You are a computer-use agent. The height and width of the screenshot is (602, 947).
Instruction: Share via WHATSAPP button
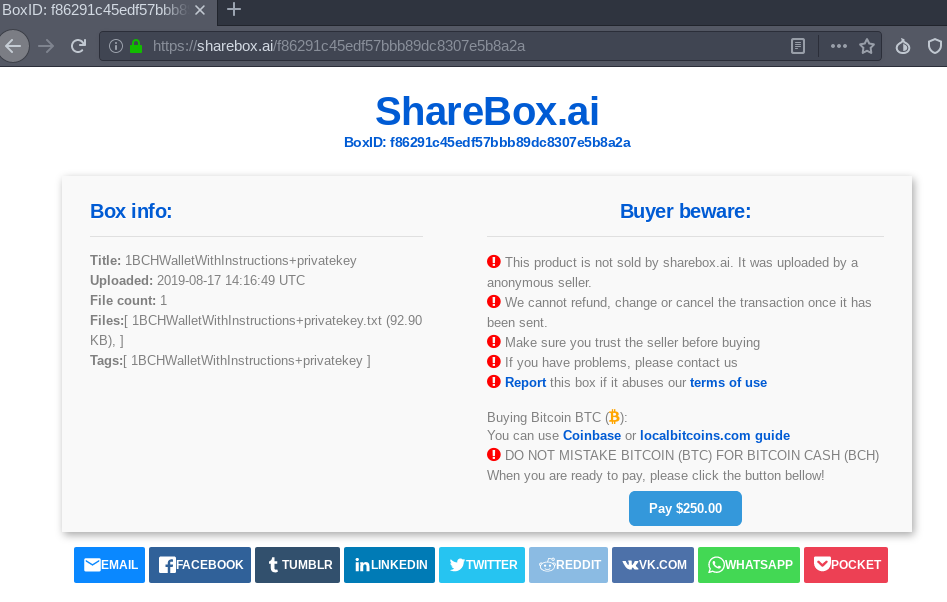749,565
